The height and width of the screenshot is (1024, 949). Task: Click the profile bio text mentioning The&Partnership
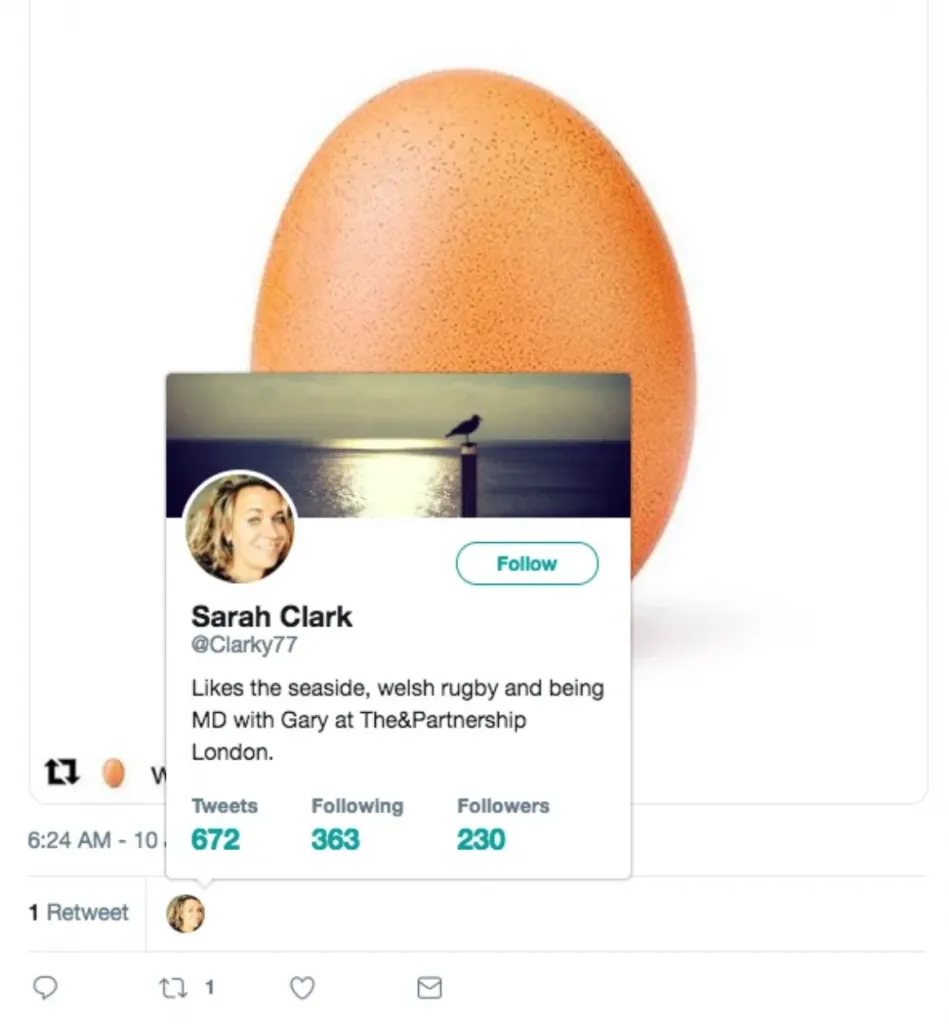coord(398,720)
